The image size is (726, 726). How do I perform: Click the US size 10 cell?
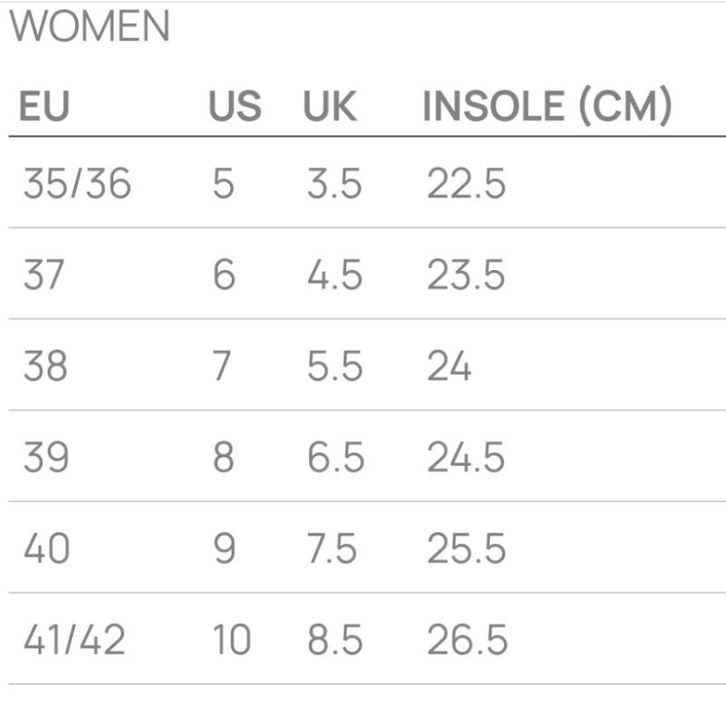pyautogui.click(x=231, y=640)
